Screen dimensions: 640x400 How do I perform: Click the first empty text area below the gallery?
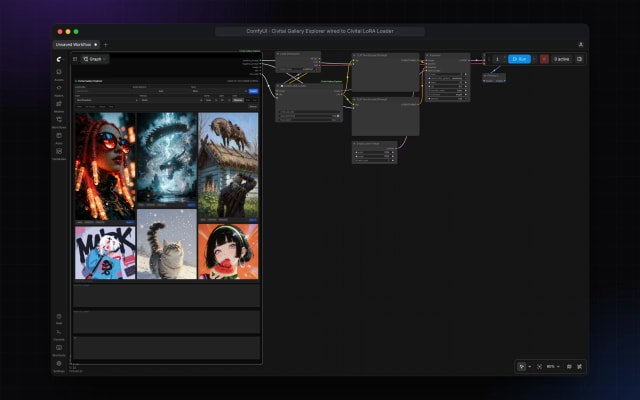167,296
